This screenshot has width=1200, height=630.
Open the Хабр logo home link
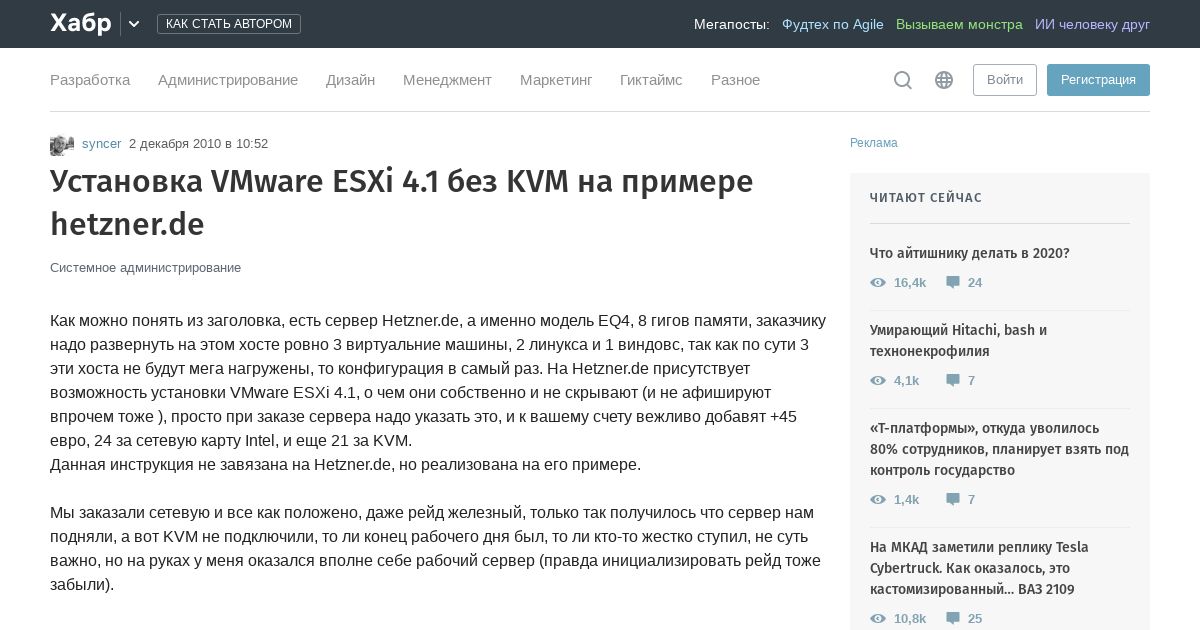click(81, 23)
